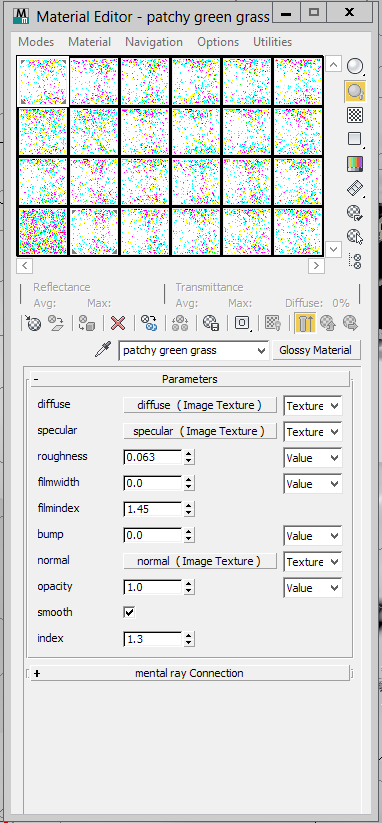382x823 pixels.
Task: Expand the mental ray Connection rollout
Action: [x=190, y=673]
